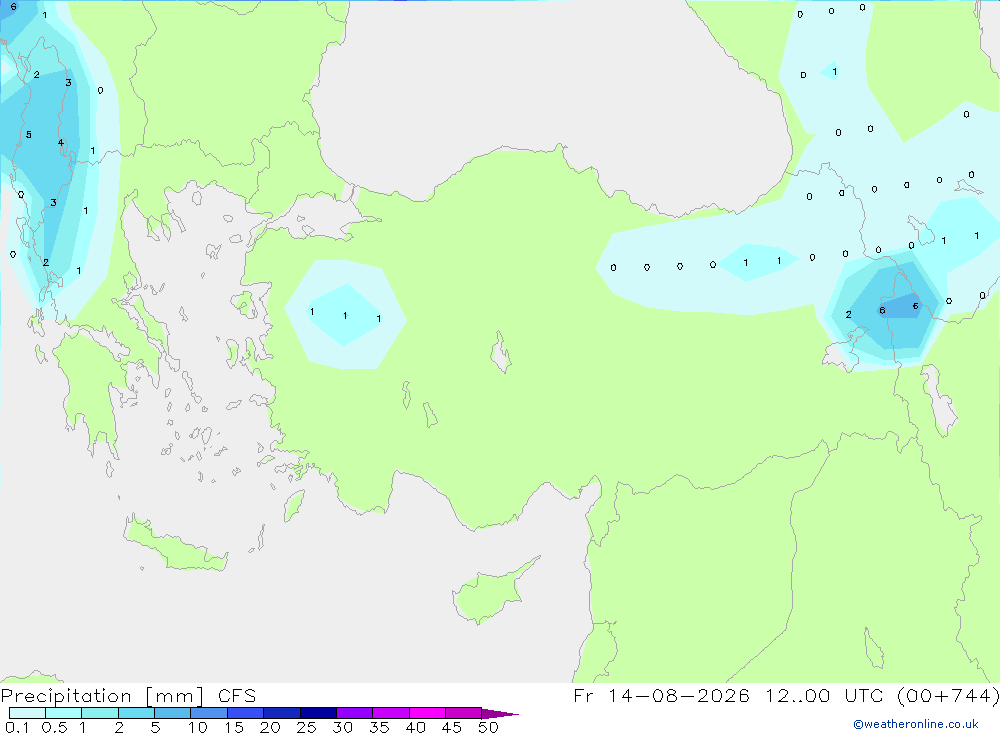Click the over-50 mm legend arrow tip
Image resolution: width=1000 pixels, height=733 pixels.
click(500, 714)
